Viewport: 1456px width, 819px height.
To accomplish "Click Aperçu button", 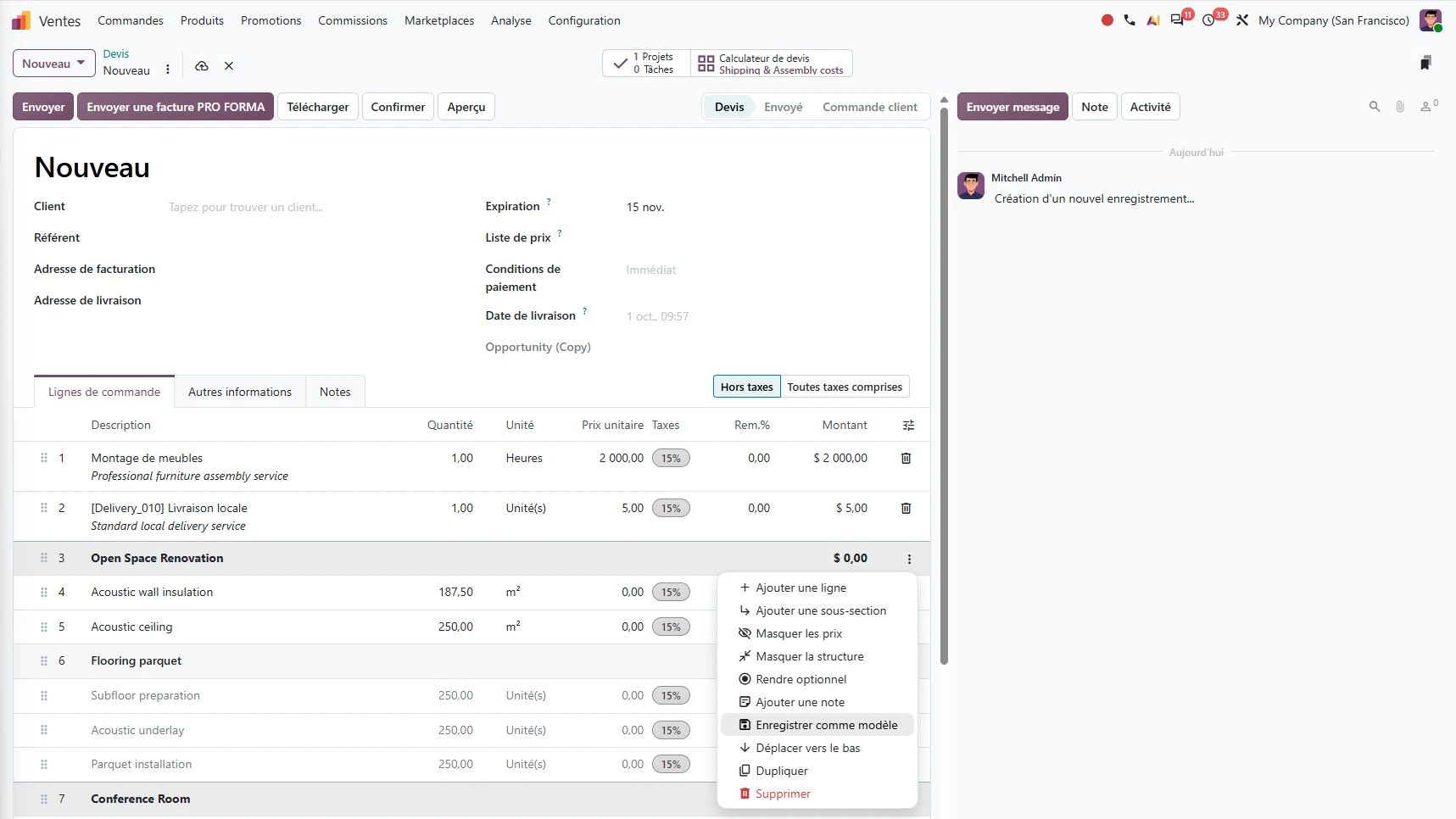I will 466,107.
